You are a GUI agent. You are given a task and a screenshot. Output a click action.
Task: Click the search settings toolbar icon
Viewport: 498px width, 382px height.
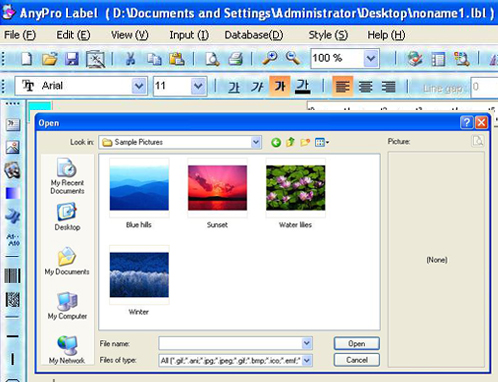coord(461,59)
